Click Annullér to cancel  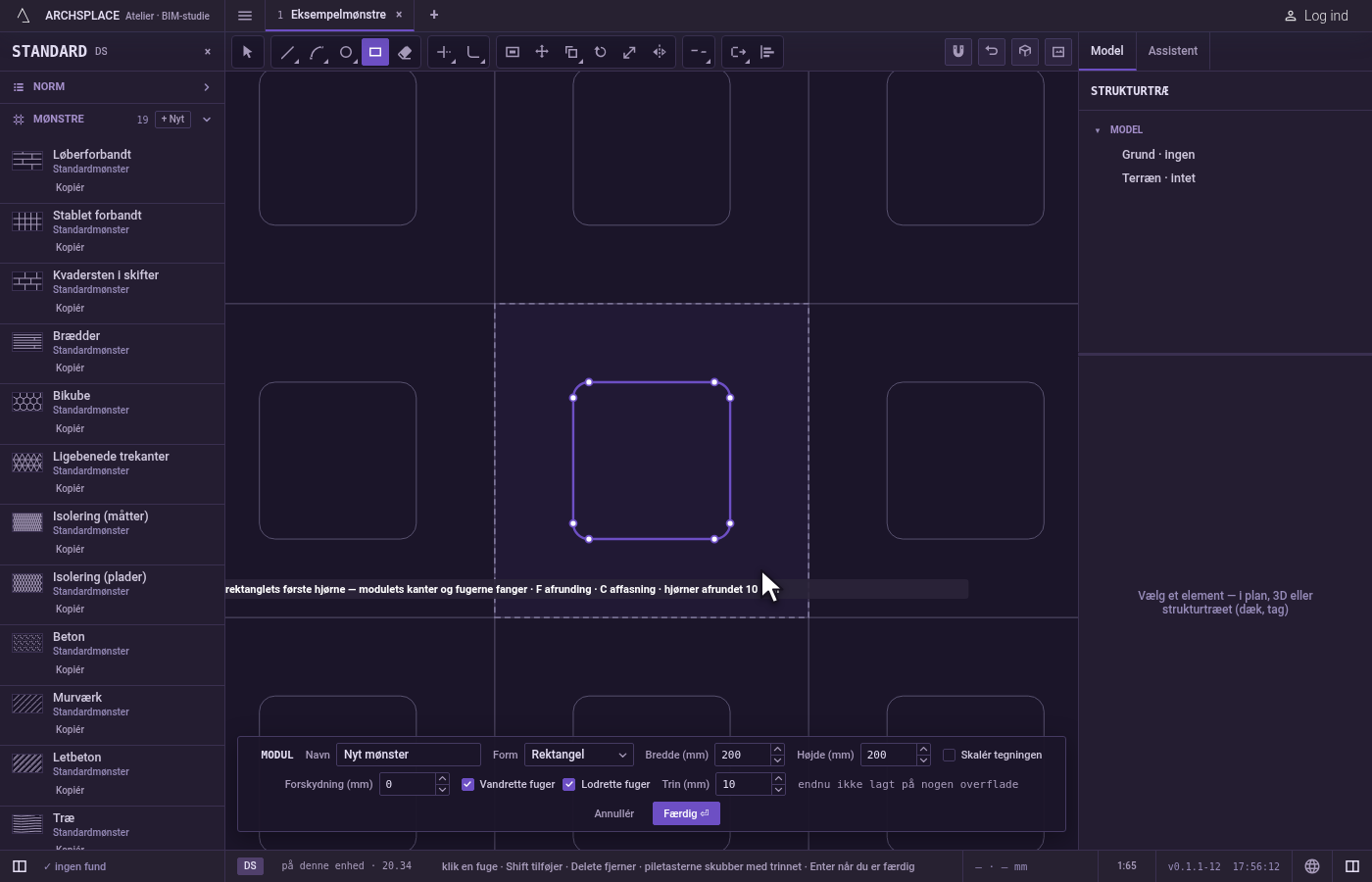click(614, 813)
